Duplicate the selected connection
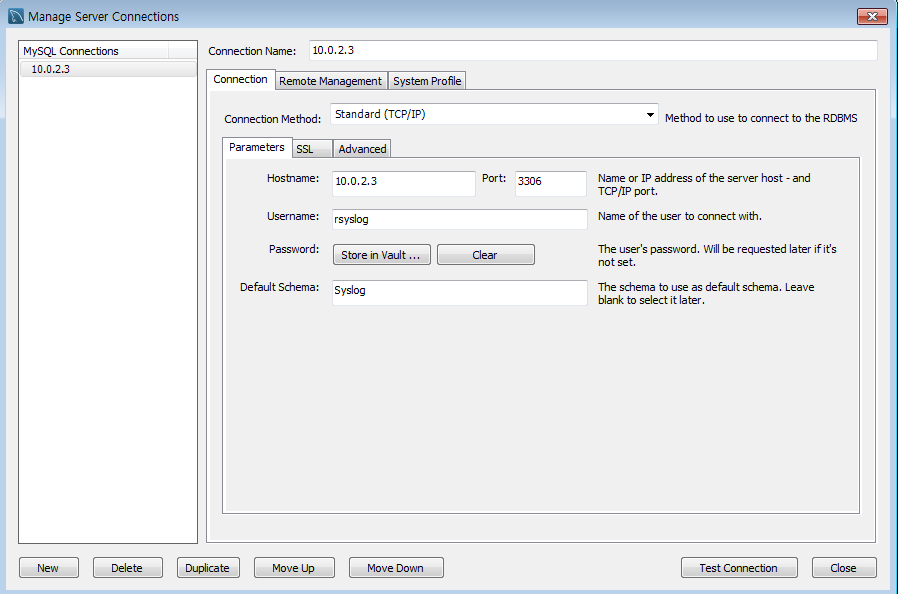The image size is (898, 594). (x=208, y=568)
